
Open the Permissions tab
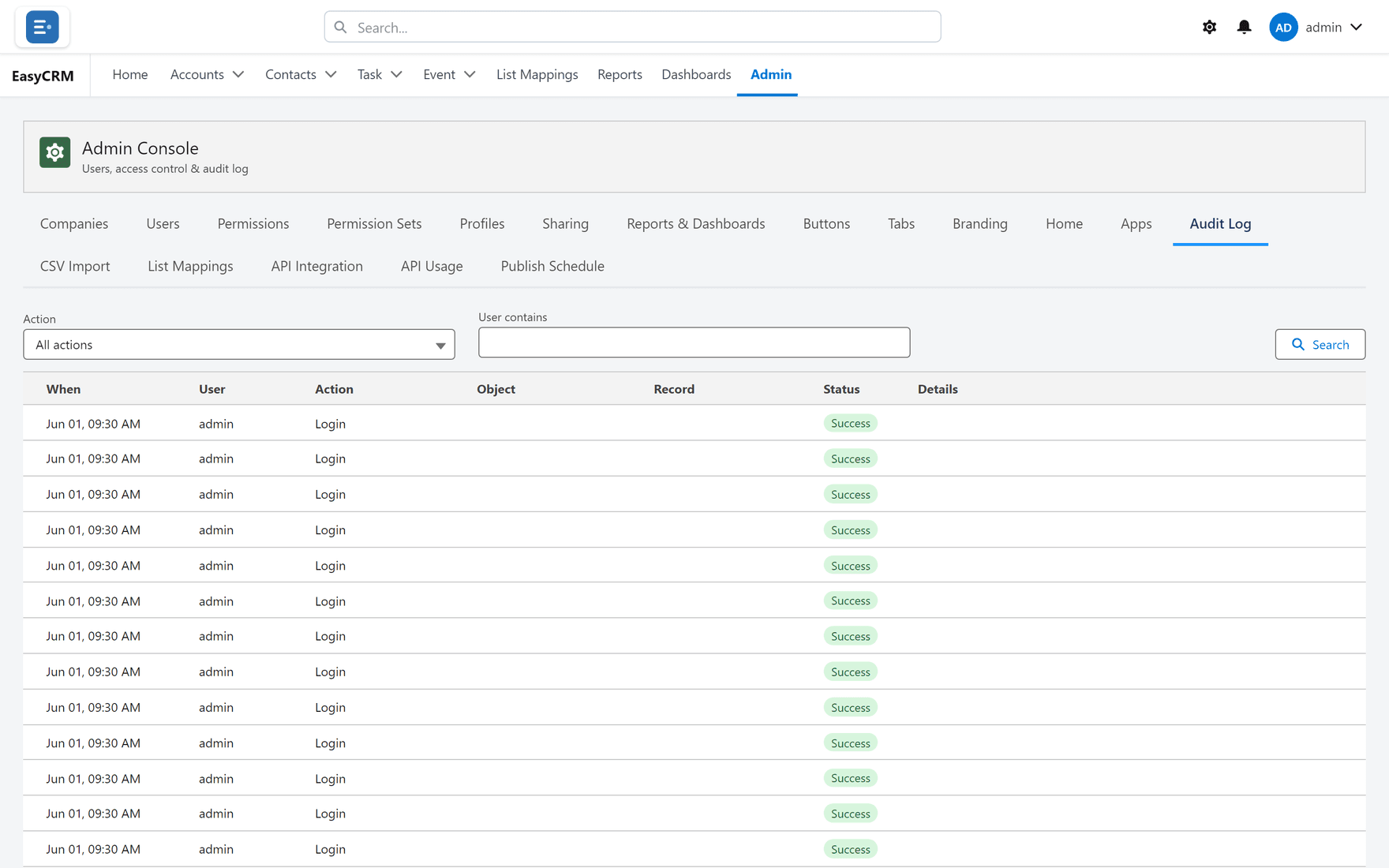(x=253, y=223)
